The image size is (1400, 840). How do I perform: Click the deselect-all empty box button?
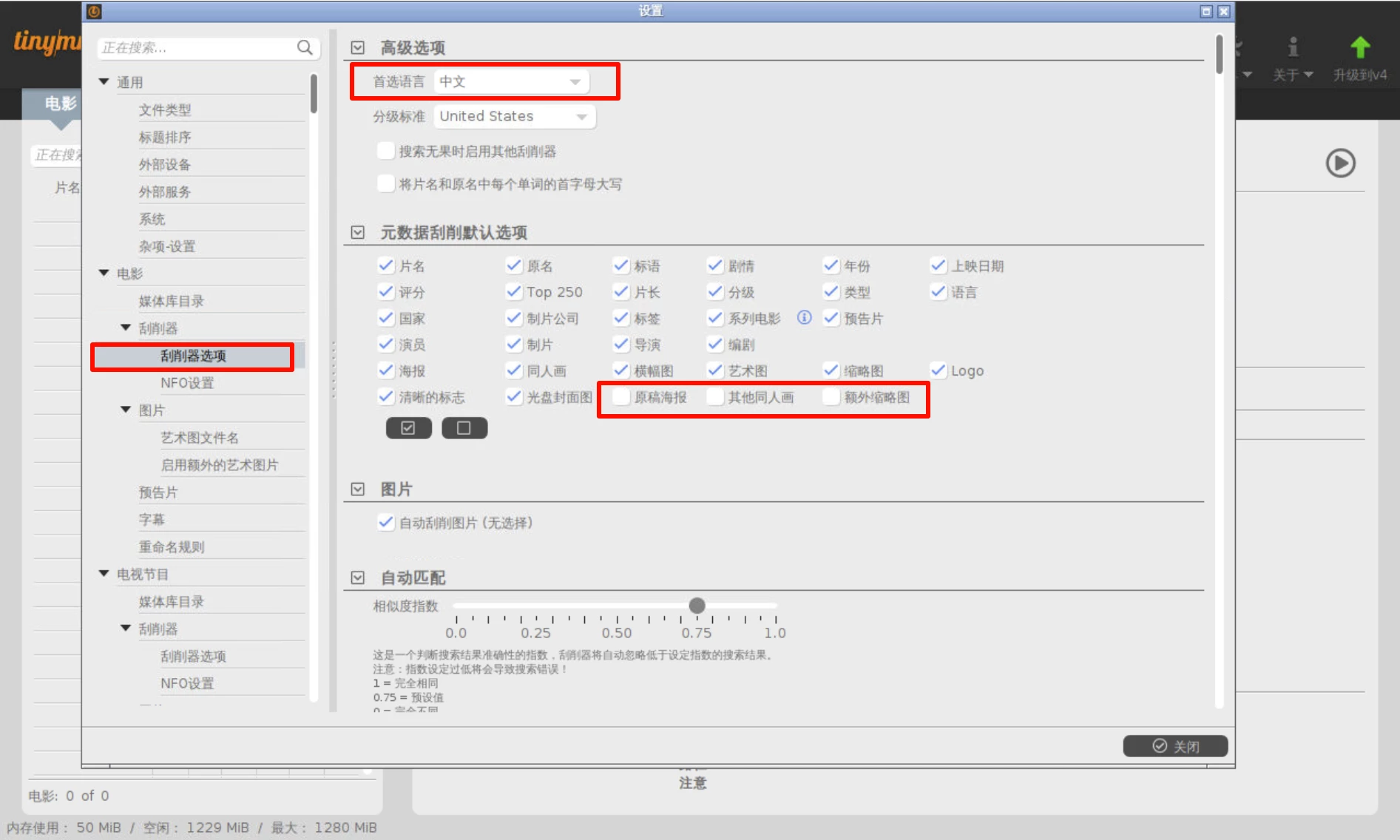(464, 428)
